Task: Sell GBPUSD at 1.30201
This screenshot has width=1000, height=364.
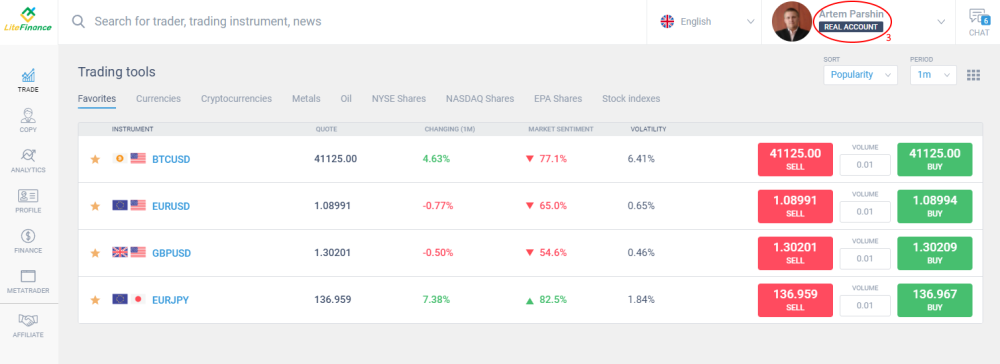Action: click(x=795, y=253)
